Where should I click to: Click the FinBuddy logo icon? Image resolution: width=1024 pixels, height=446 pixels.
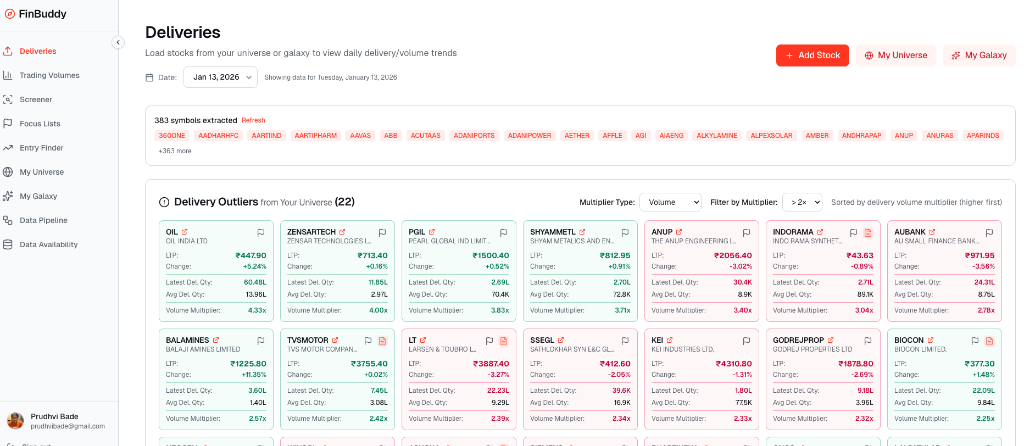point(9,14)
